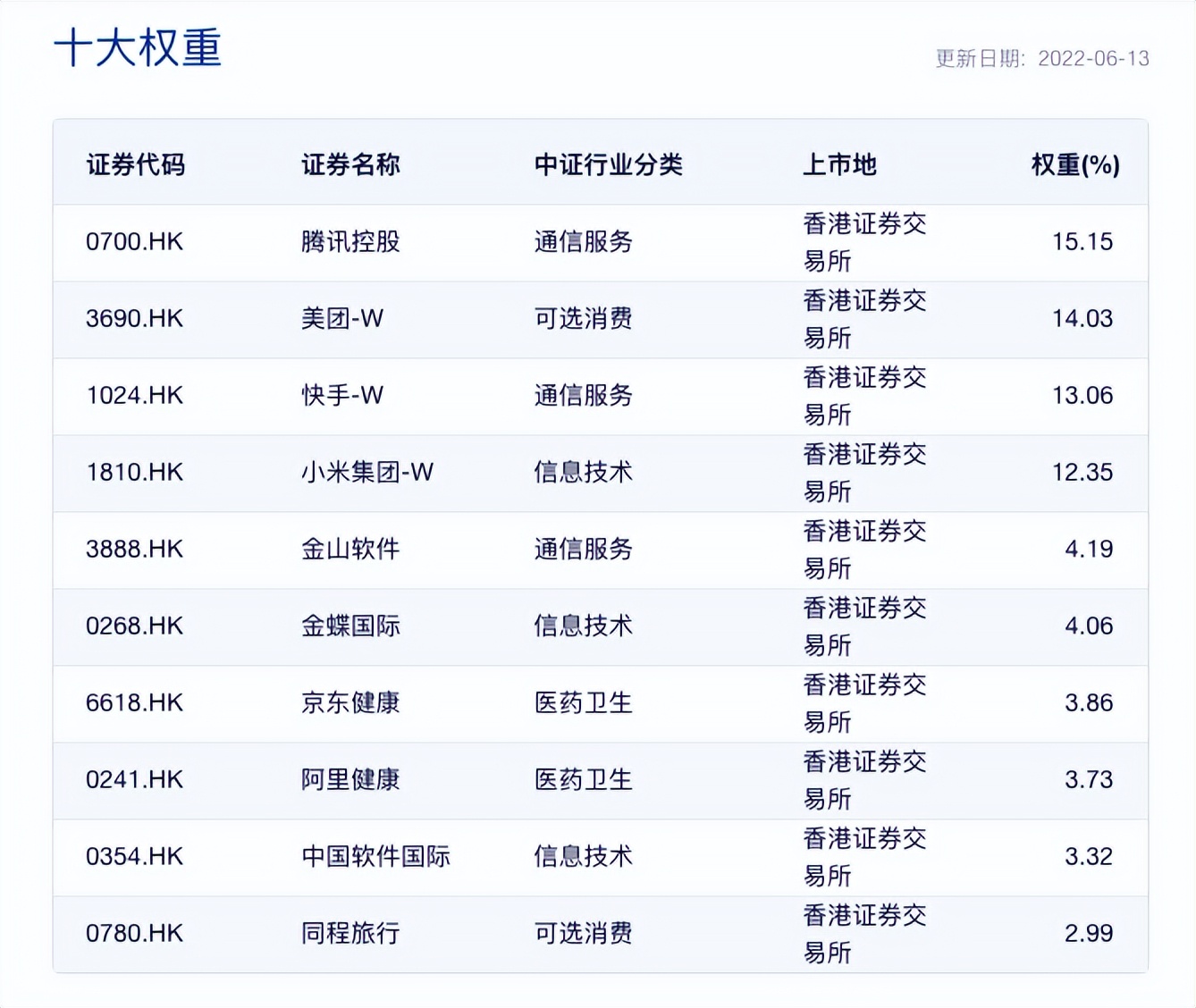Click 香港证券交易所 in the 同程旅行 row
Screen dimensions: 1196x1008
[864, 934]
